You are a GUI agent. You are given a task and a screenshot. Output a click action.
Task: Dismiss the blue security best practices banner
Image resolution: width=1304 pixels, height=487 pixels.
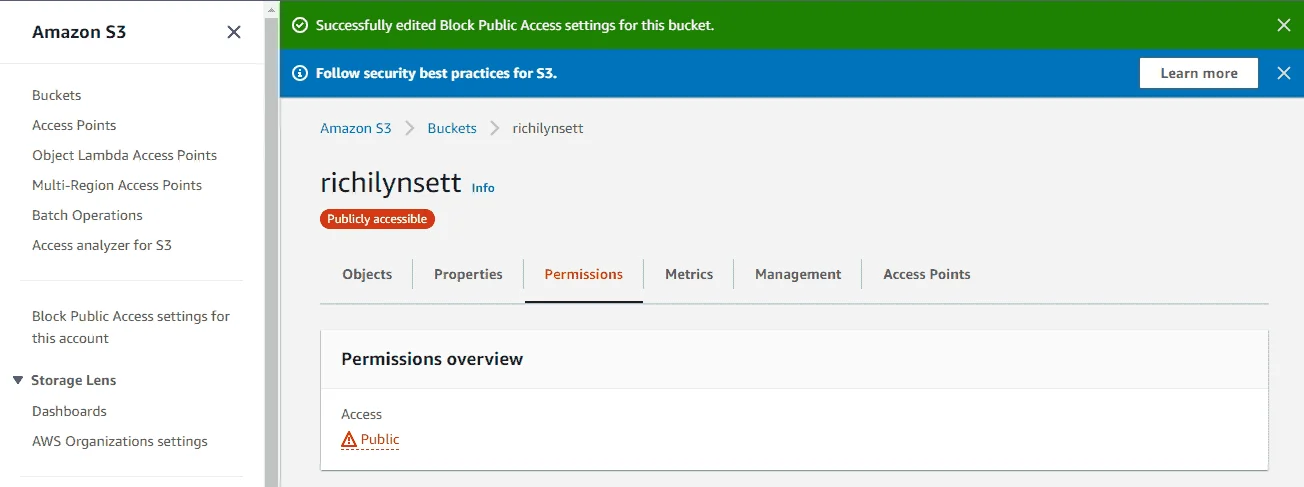(1284, 73)
